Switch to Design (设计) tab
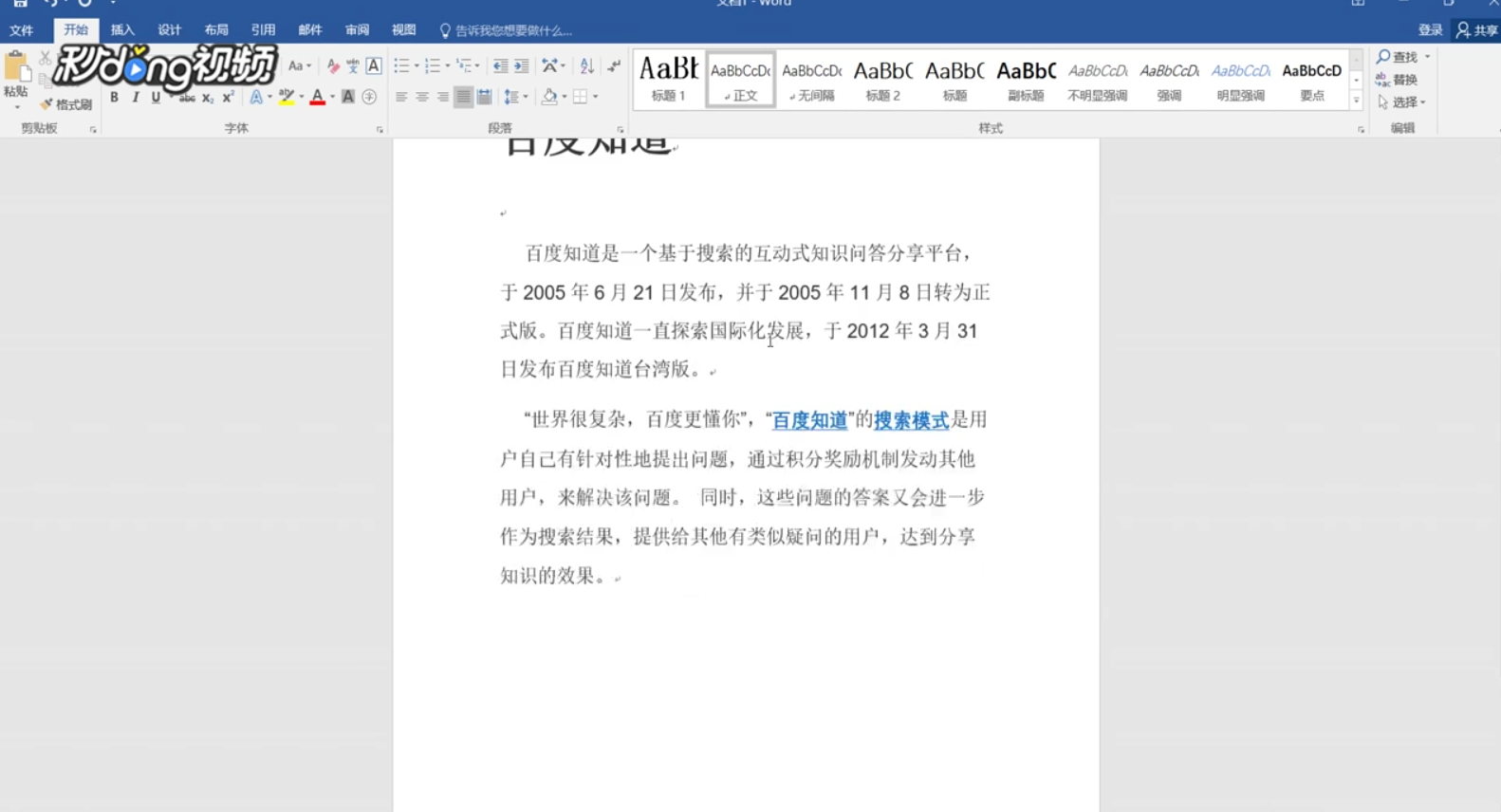This screenshot has width=1501, height=812. point(169,30)
